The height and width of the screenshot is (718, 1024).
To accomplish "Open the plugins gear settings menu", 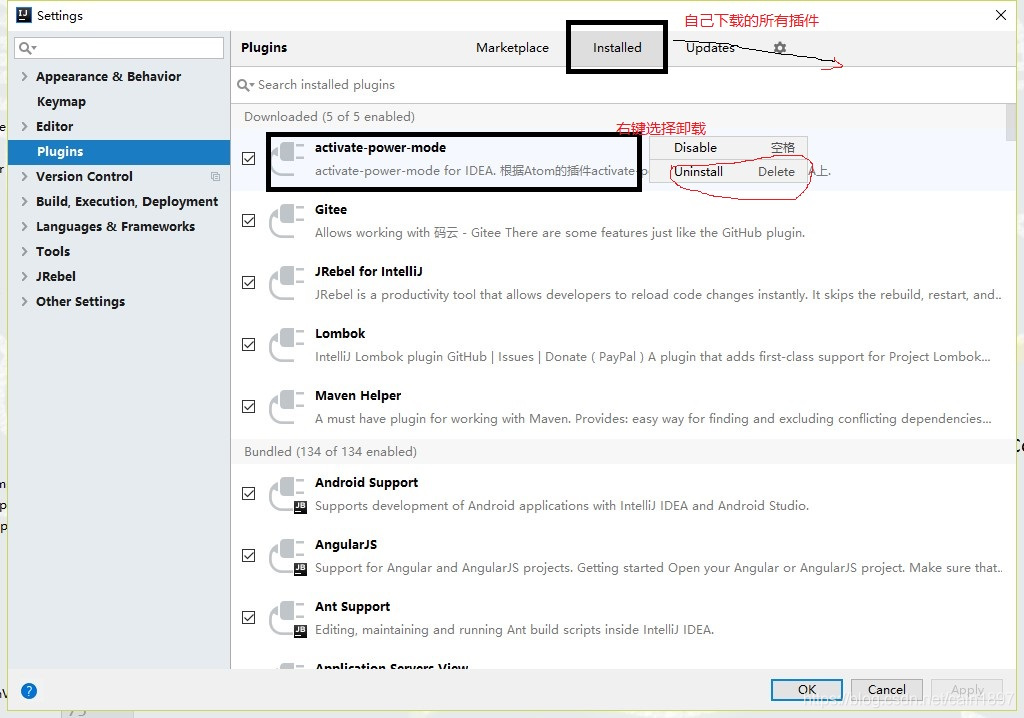I will click(780, 48).
